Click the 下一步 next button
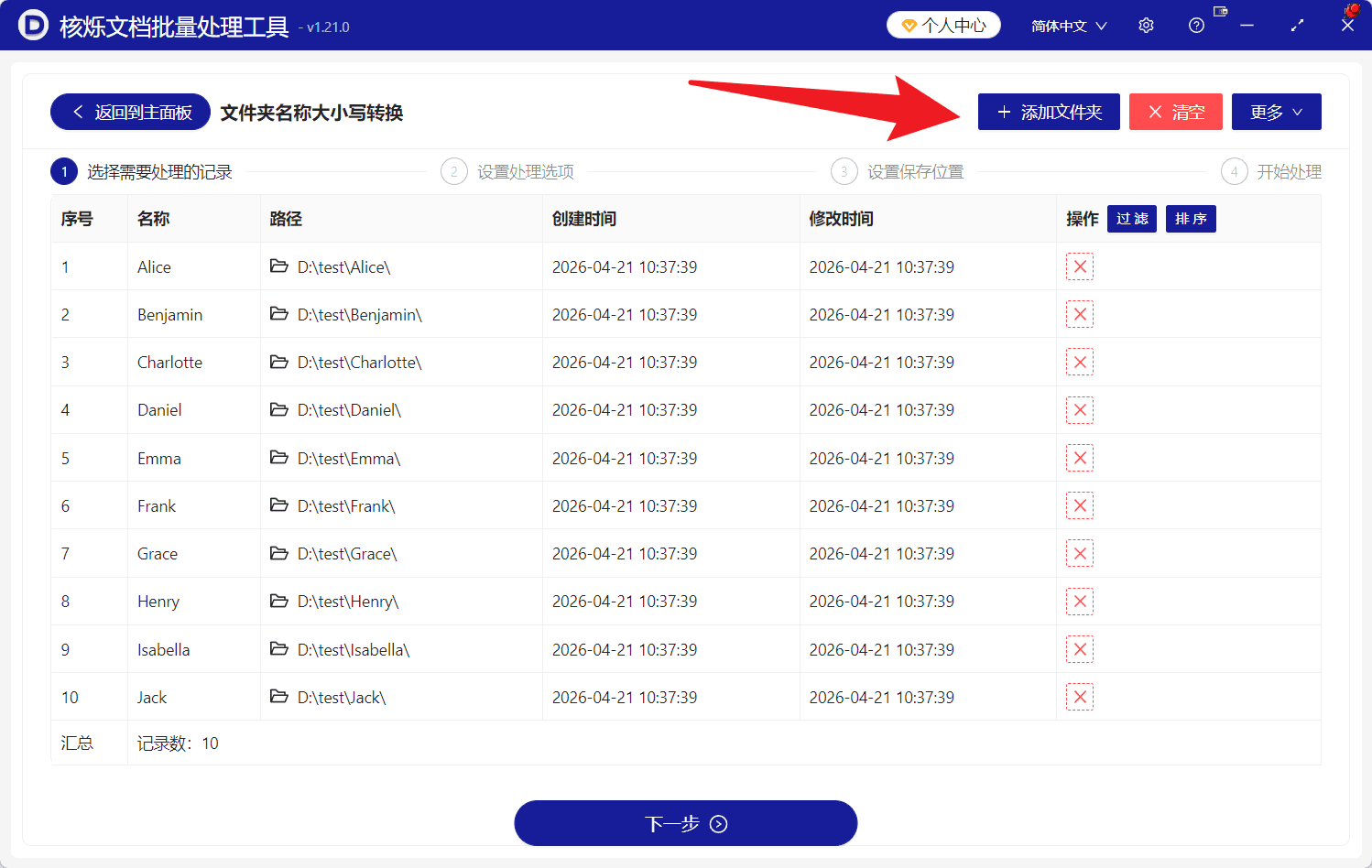 [685, 822]
